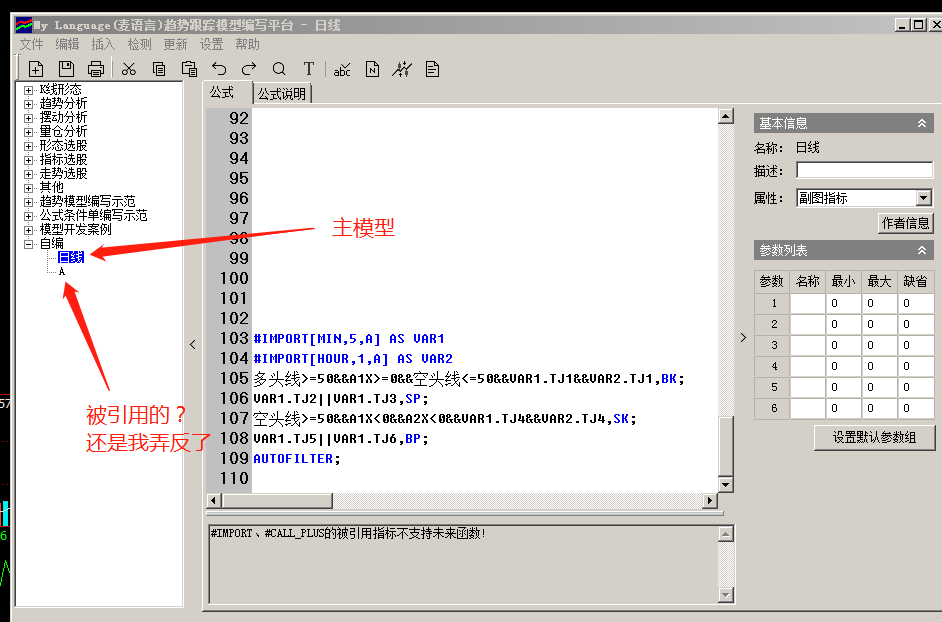Click the Paste clipboard icon
Screen dimensions: 942x622
(189, 69)
